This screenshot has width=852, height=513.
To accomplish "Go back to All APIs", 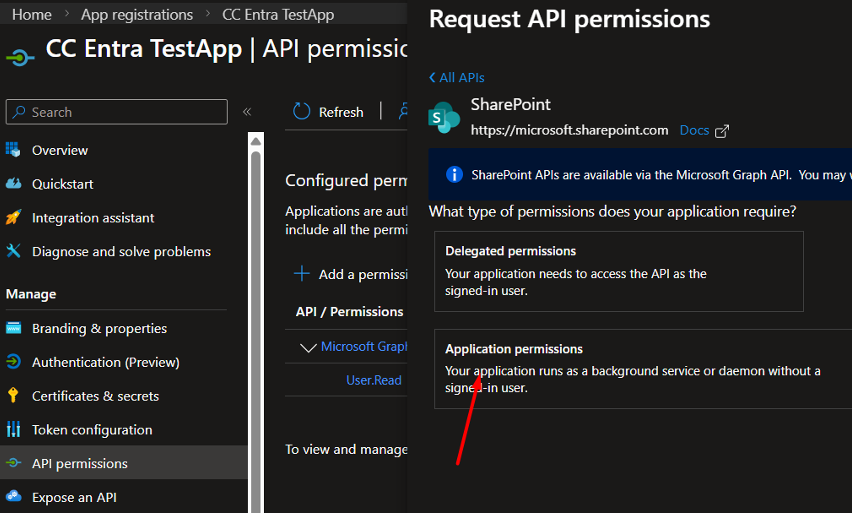I will (456, 77).
